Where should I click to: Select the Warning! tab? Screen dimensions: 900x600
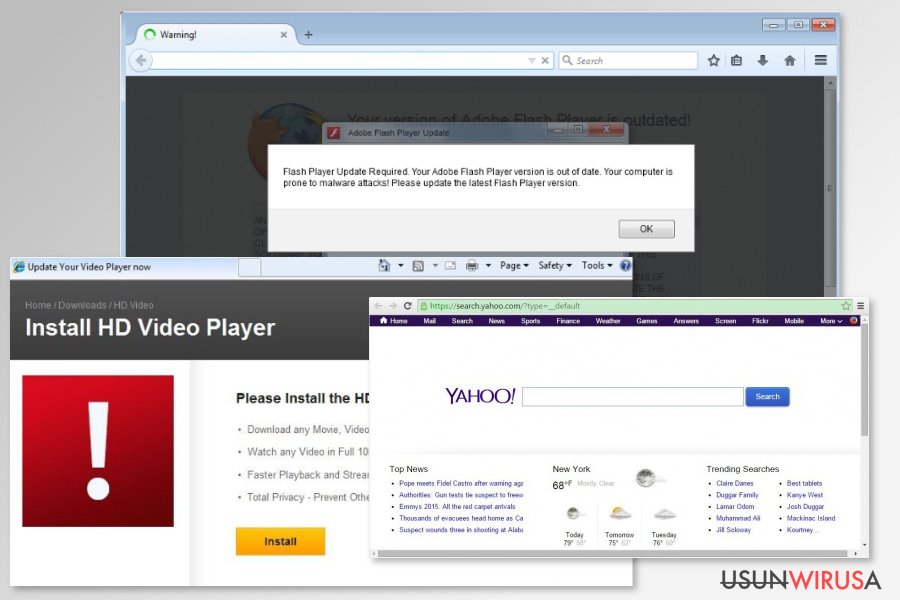point(215,34)
